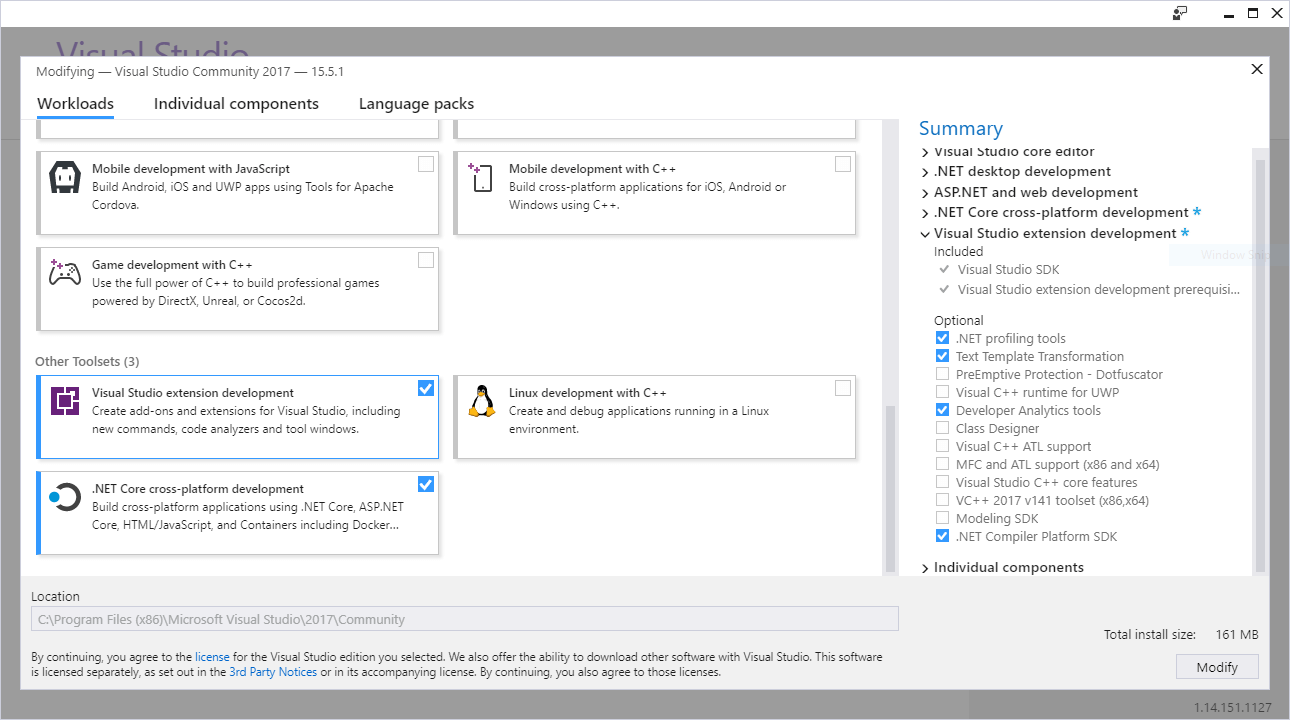Disable Text Template Transformation option
The width and height of the screenshot is (1290, 720).
pos(942,356)
